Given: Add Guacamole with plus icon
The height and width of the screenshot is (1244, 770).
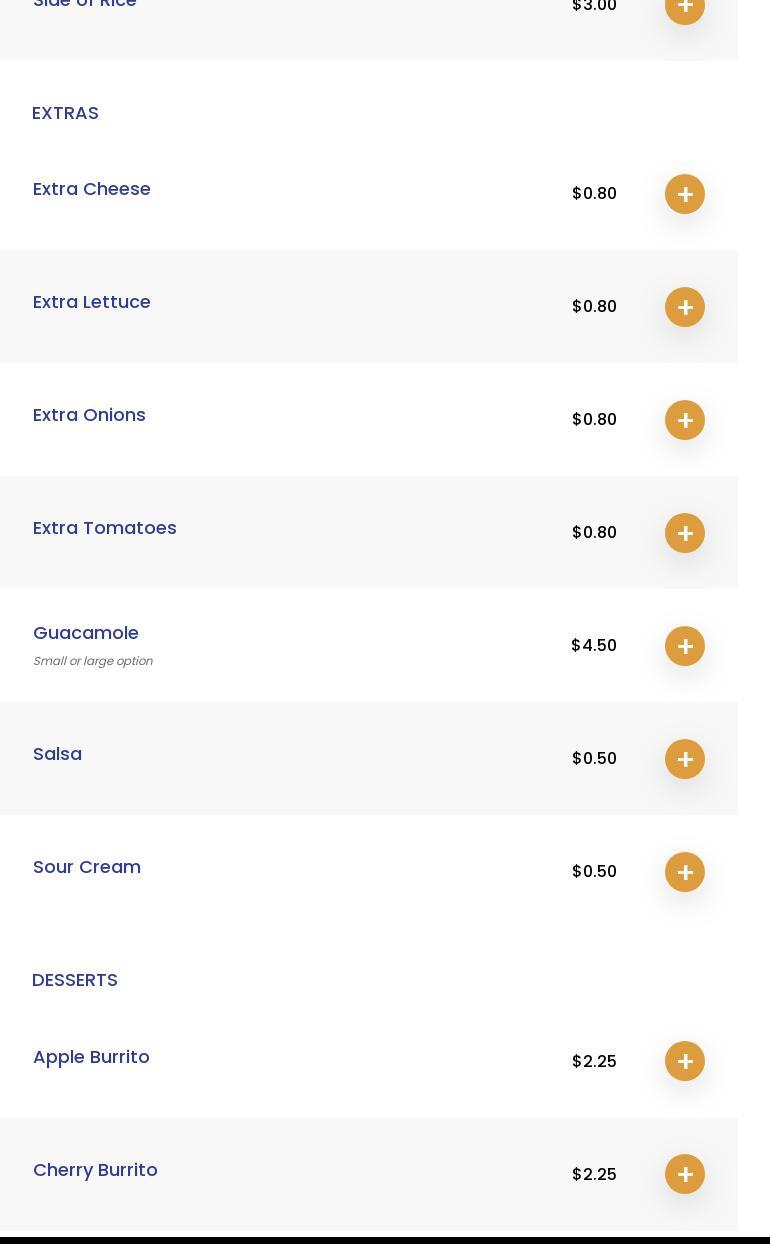Looking at the screenshot, I should (x=685, y=646).
